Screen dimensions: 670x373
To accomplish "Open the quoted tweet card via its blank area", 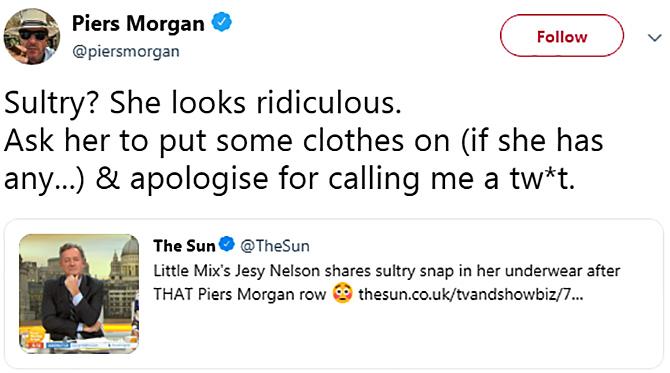I will tap(402, 335).
